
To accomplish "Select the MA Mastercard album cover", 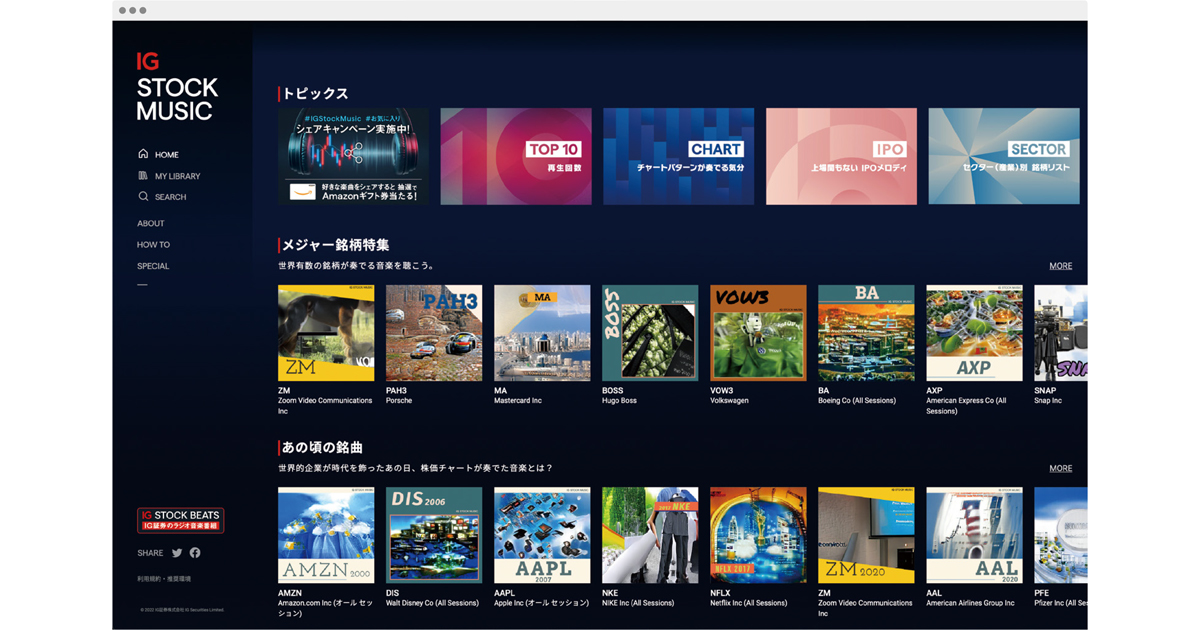I will click(x=542, y=333).
